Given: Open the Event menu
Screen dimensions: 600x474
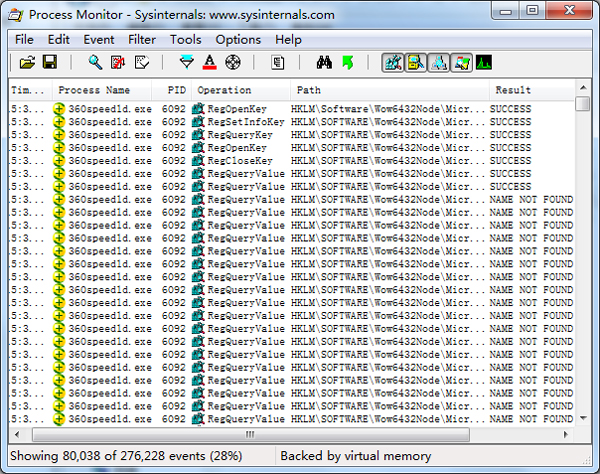Looking at the screenshot, I should [x=99, y=39].
